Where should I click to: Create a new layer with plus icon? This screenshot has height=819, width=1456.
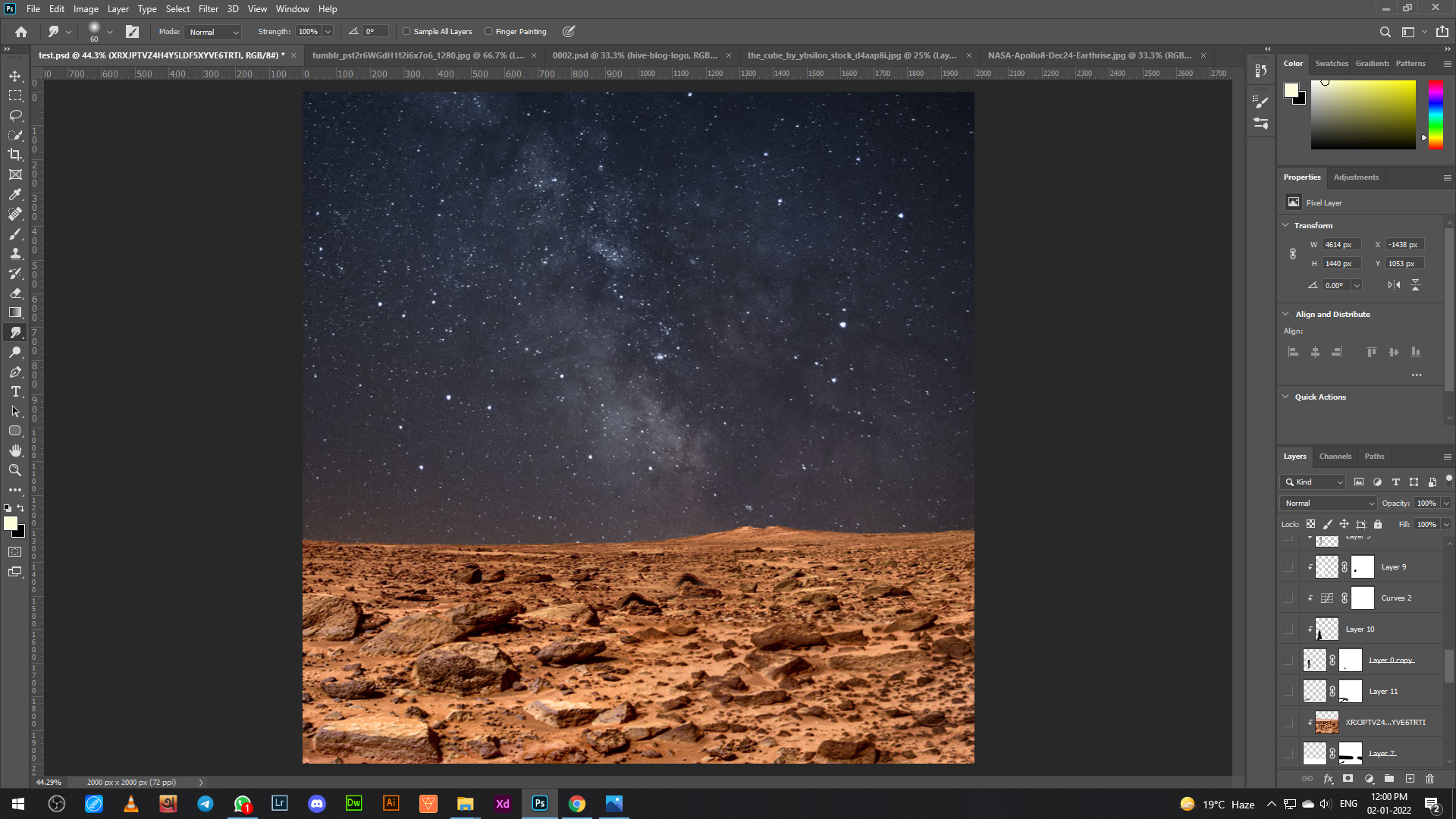pos(1410,779)
